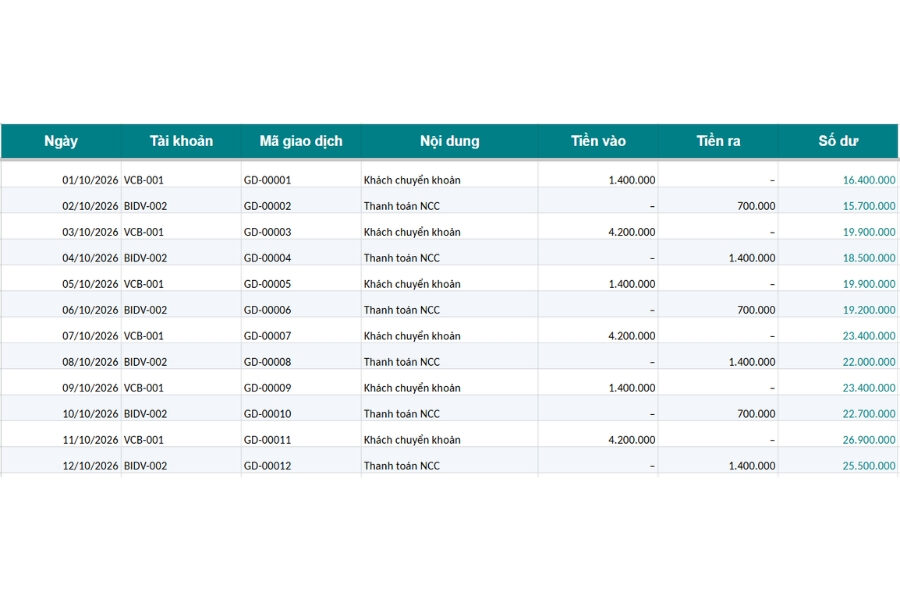Click balance value 26.900.000

tap(868, 439)
